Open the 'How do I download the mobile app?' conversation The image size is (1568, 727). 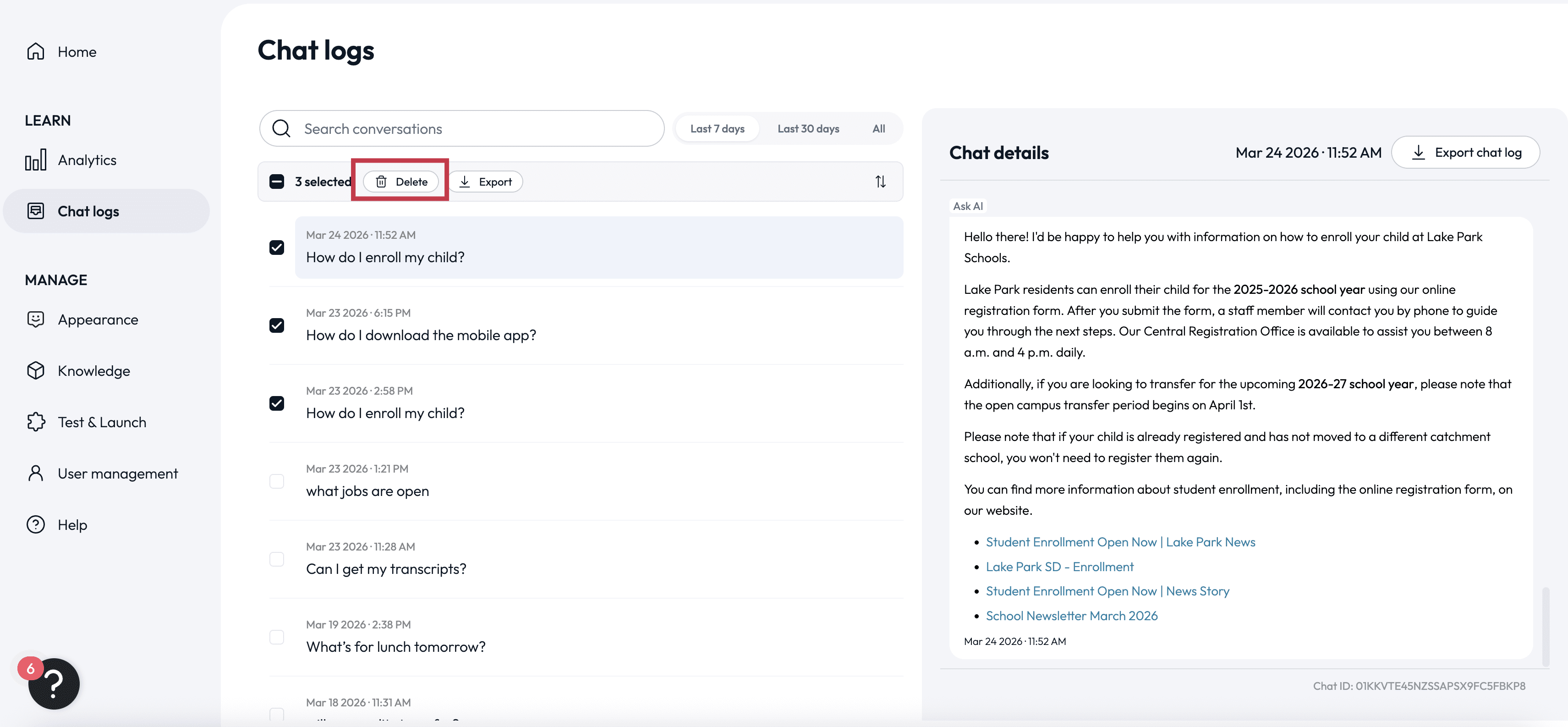pos(599,326)
